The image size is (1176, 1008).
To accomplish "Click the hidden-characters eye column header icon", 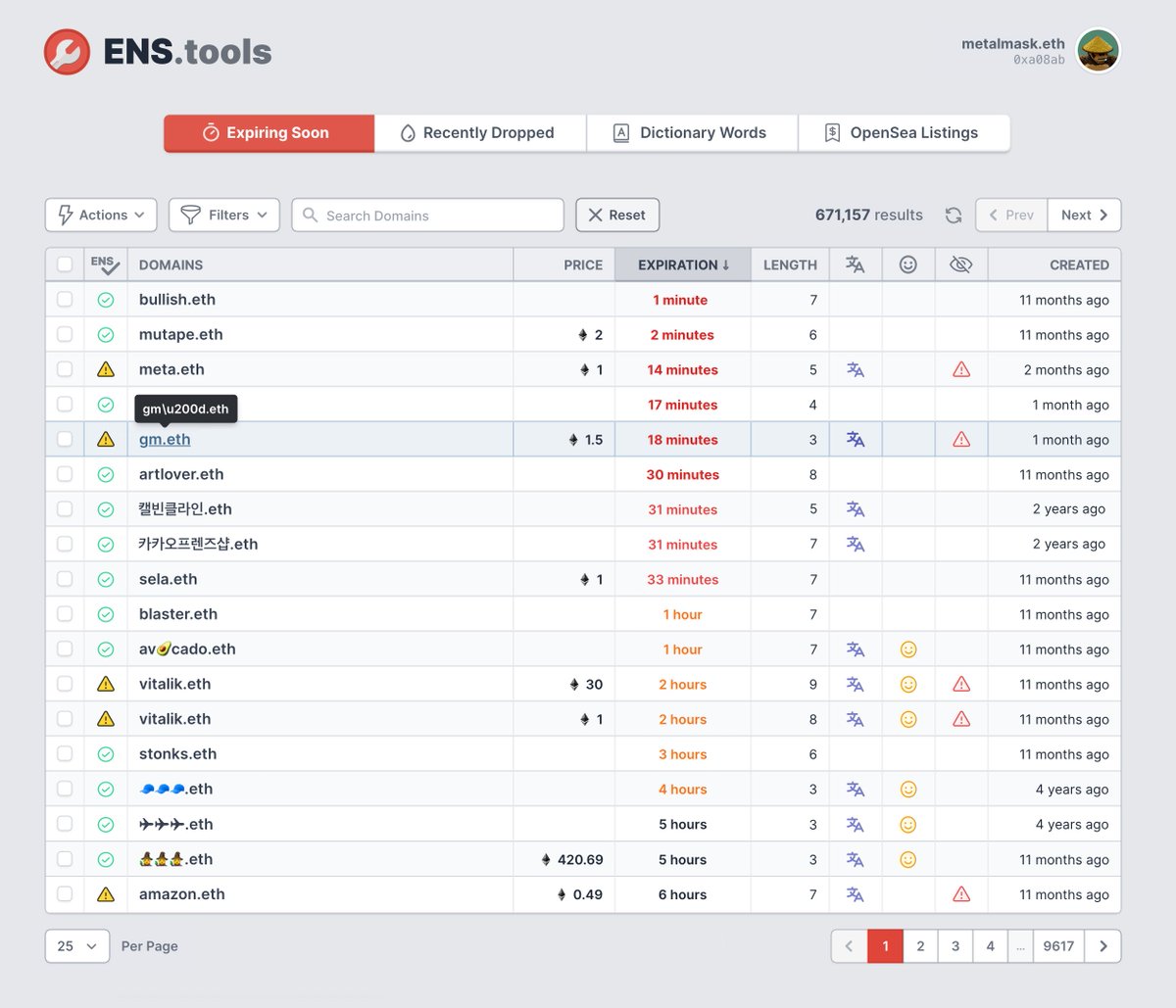I will 961,264.
